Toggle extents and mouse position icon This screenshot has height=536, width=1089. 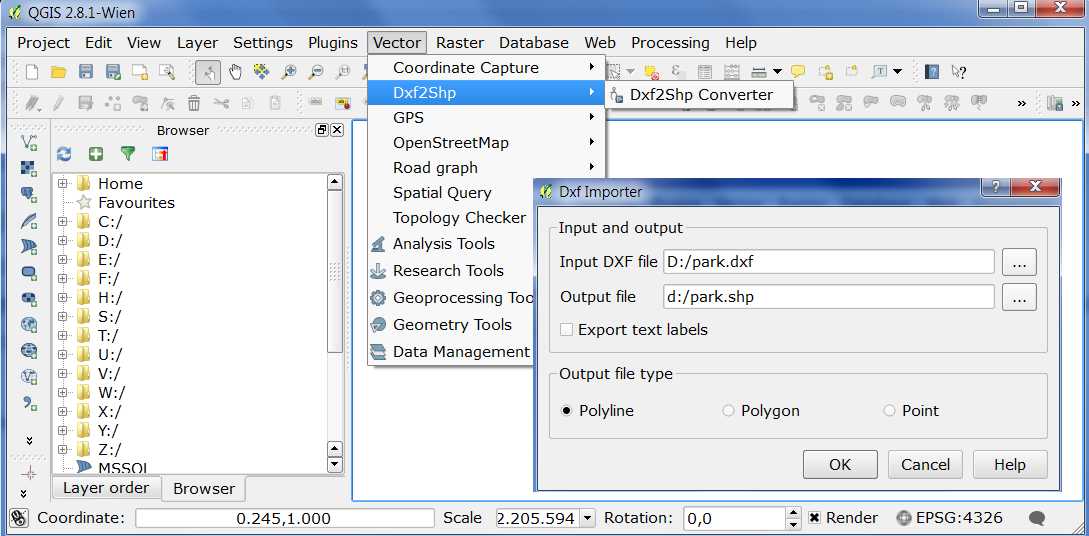pyautogui.click(x=19, y=518)
